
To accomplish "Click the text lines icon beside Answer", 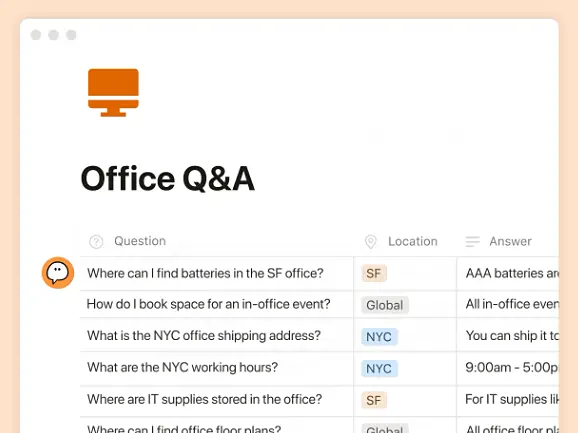I will click(x=473, y=242).
